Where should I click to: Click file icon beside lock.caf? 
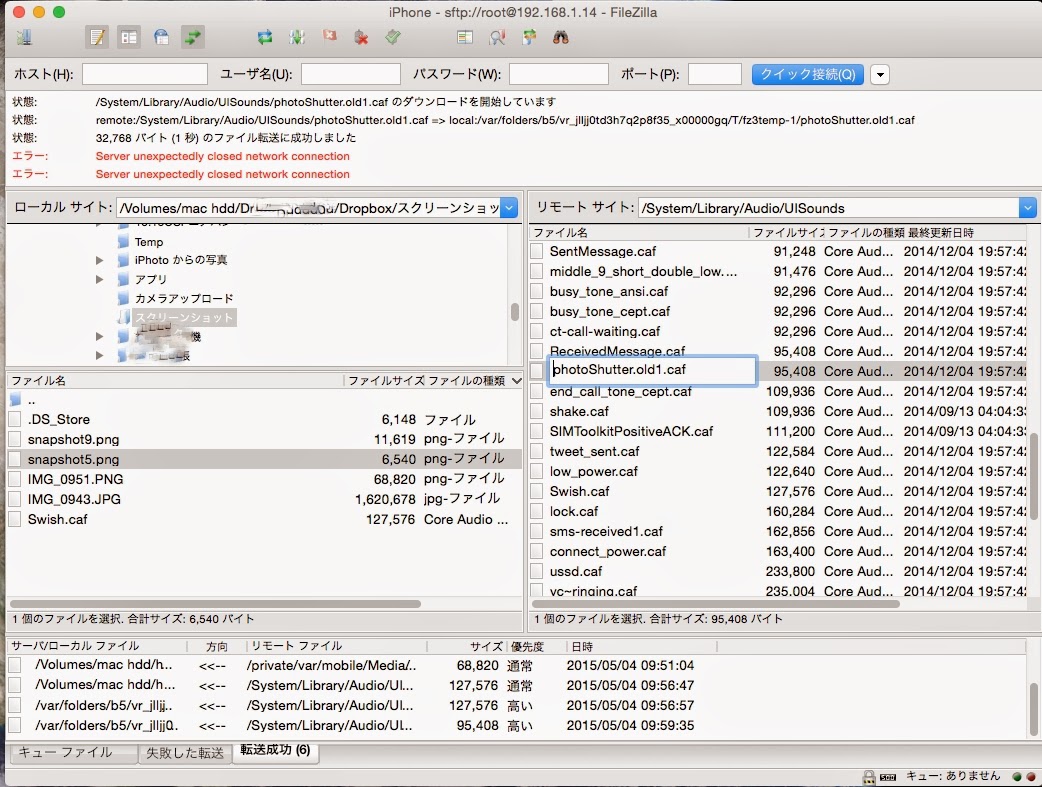(536, 511)
